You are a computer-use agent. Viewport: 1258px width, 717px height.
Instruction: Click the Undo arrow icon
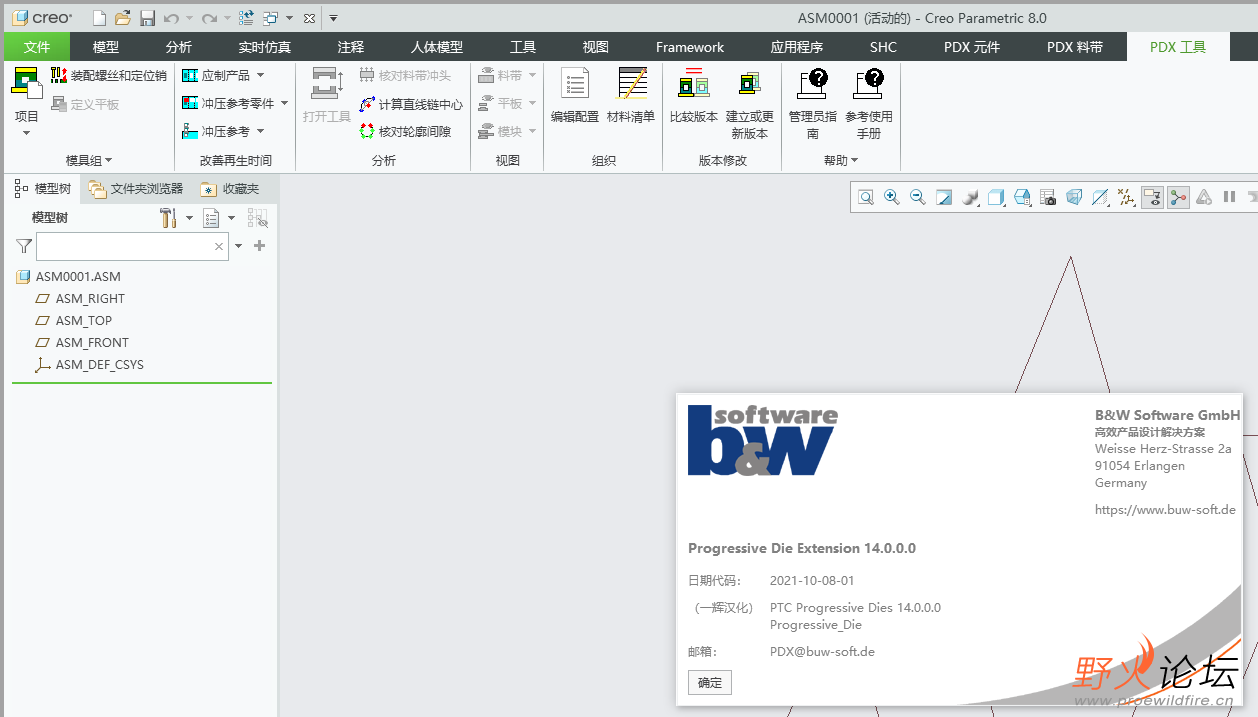pos(171,18)
